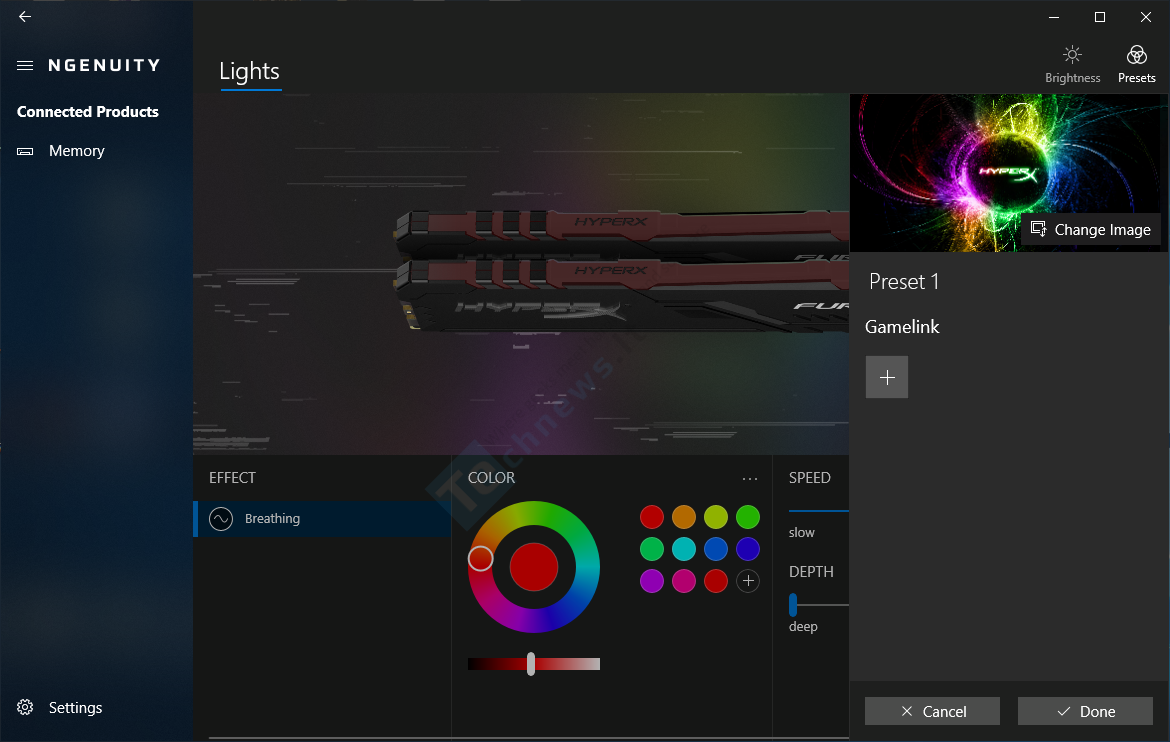The image size is (1170, 742).
Task: Go back with the arrow icon
Action: (x=25, y=16)
